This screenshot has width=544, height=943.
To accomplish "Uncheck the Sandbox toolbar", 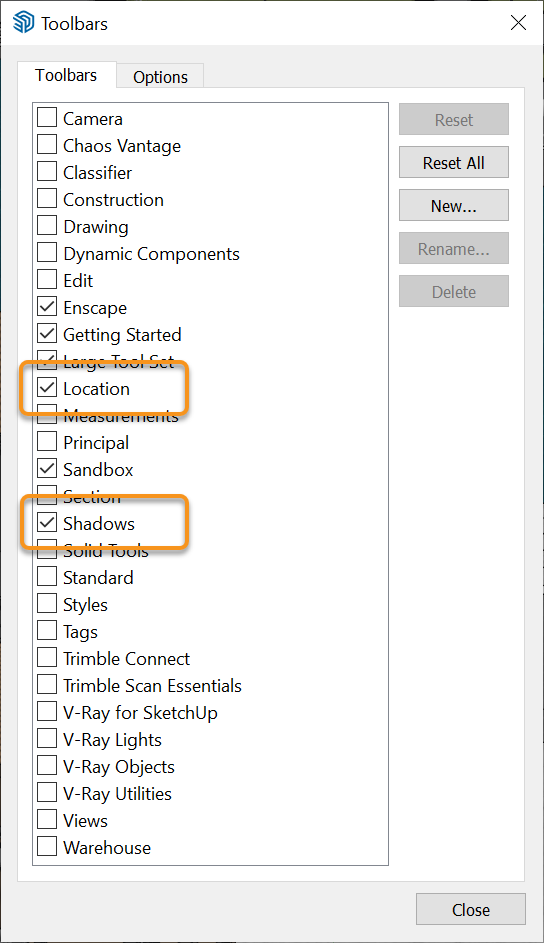I will (x=47, y=468).
